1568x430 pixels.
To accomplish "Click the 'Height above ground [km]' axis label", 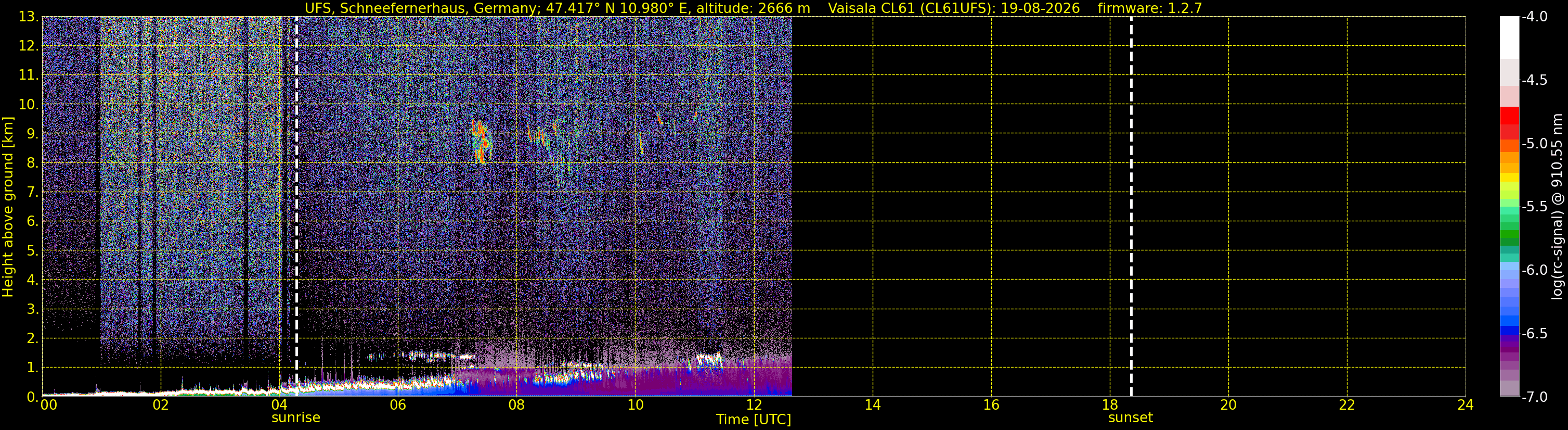I will point(8,207).
